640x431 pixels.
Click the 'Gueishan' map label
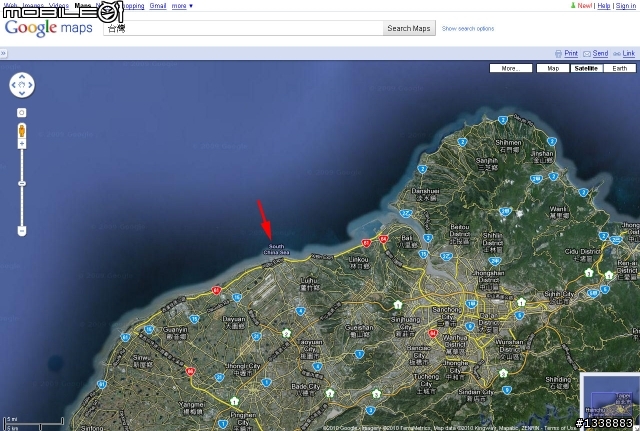pos(359,331)
